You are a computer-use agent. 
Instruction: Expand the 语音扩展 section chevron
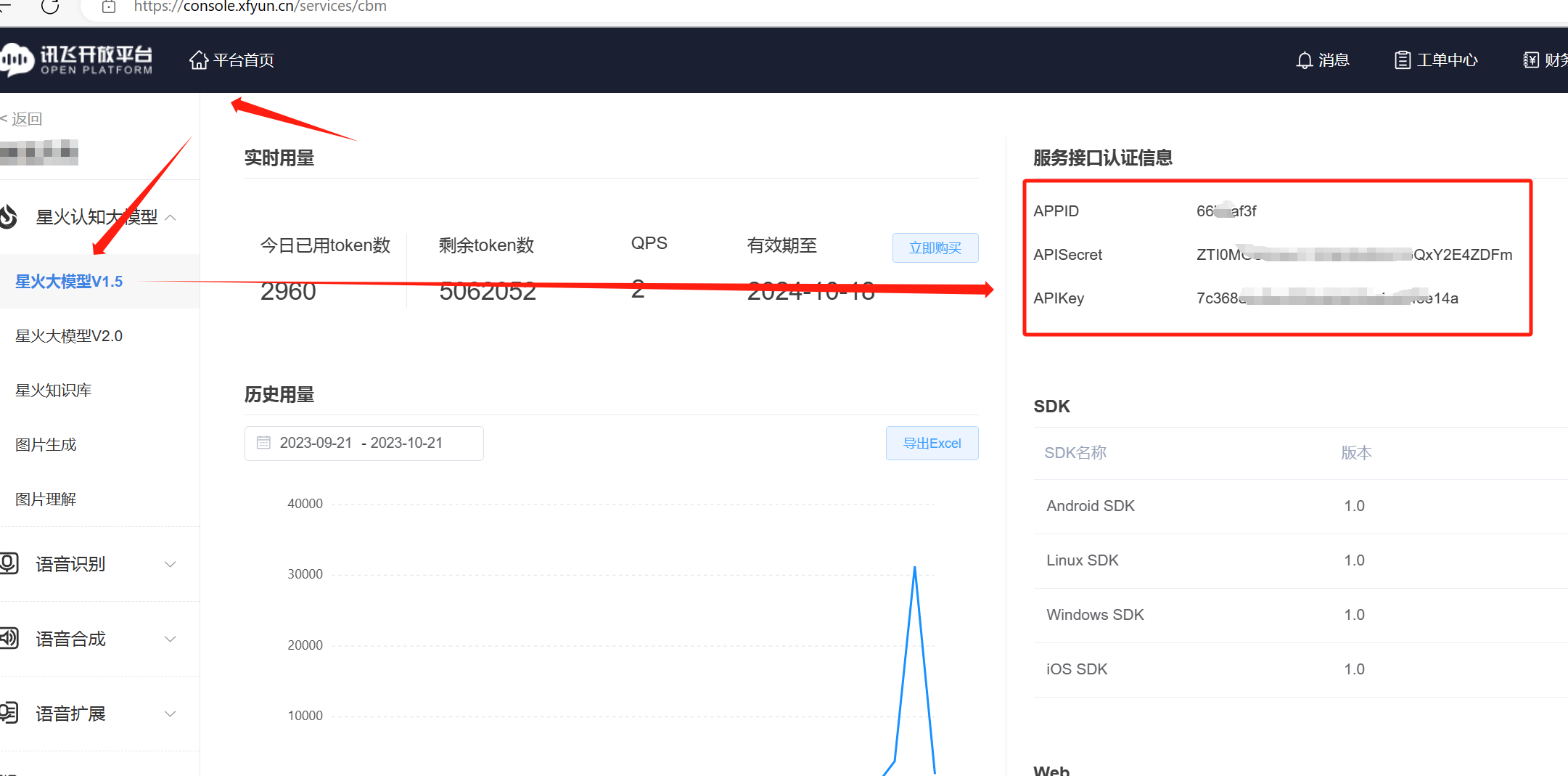coord(171,714)
